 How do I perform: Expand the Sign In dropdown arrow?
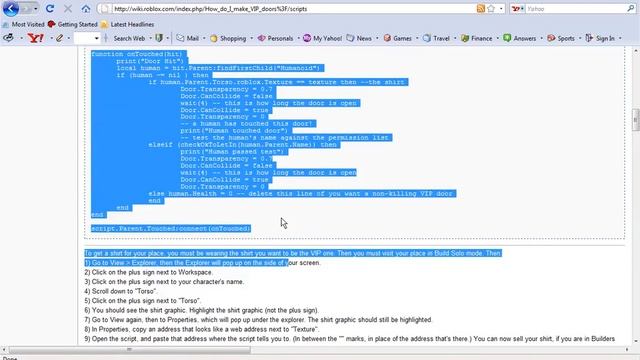pos(620,38)
